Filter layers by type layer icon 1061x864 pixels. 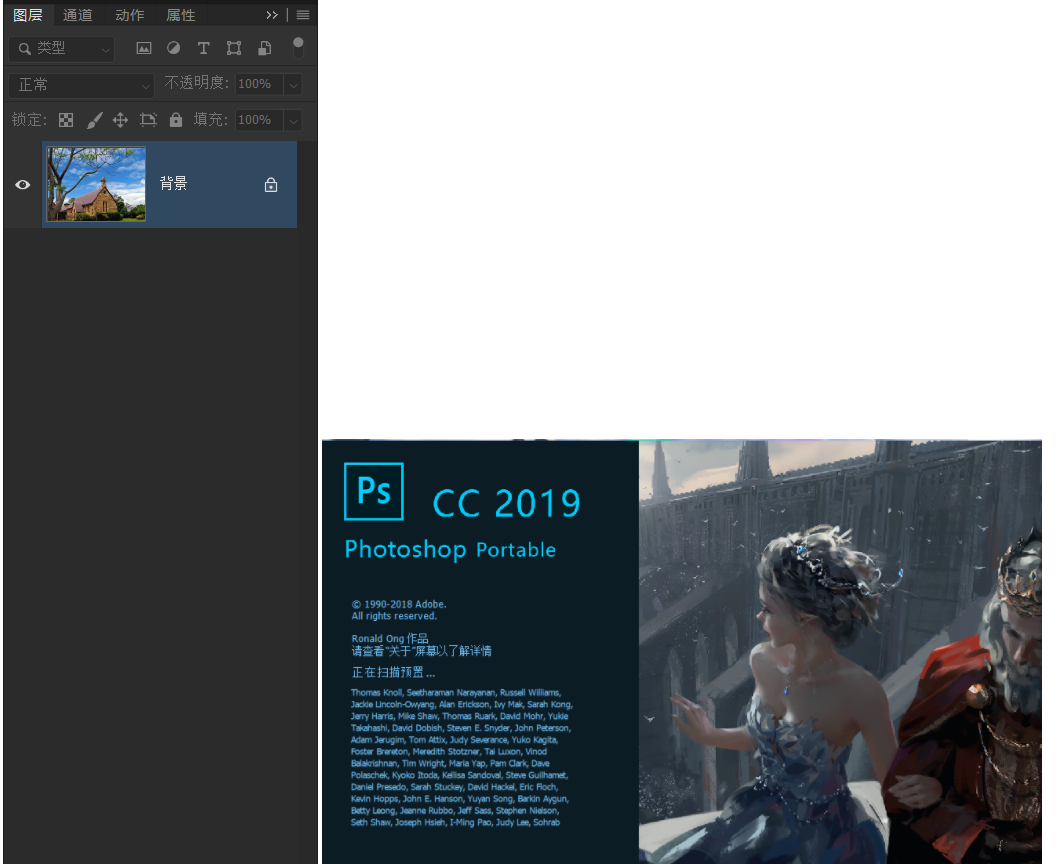(203, 48)
